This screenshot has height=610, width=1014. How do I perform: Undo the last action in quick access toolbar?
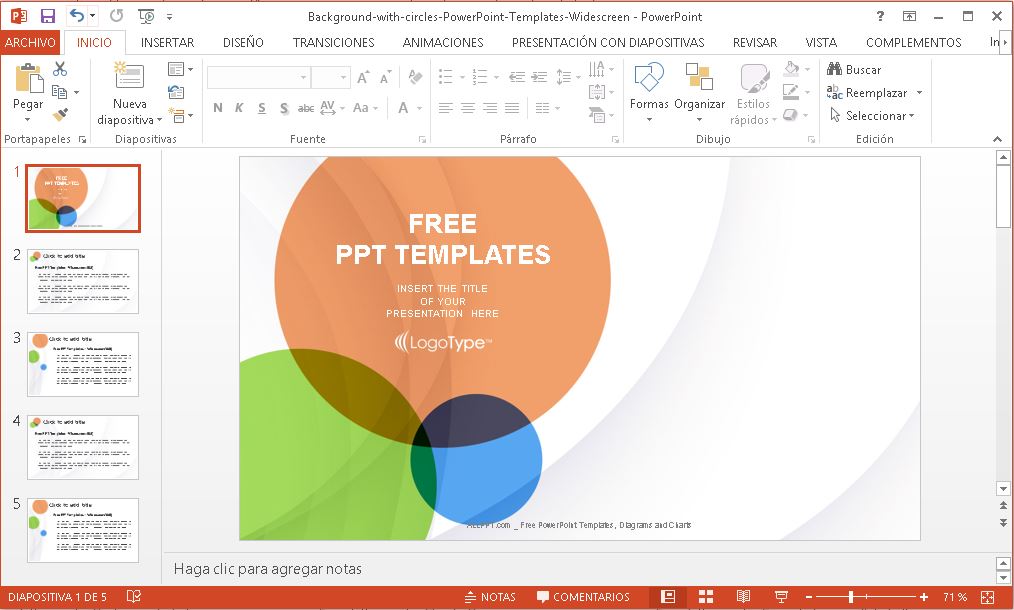point(76,16)
